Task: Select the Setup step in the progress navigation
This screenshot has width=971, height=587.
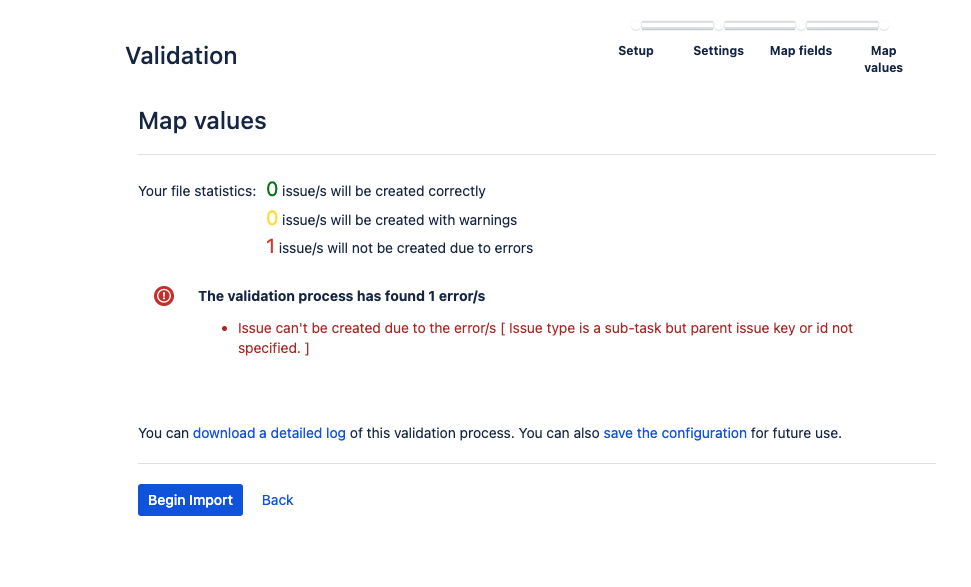Action: click(635, 50)
